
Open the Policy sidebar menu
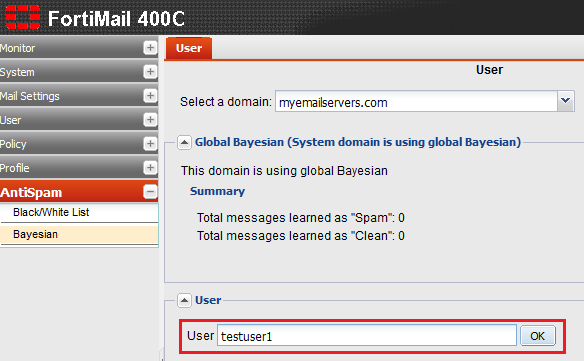point(79,144)
